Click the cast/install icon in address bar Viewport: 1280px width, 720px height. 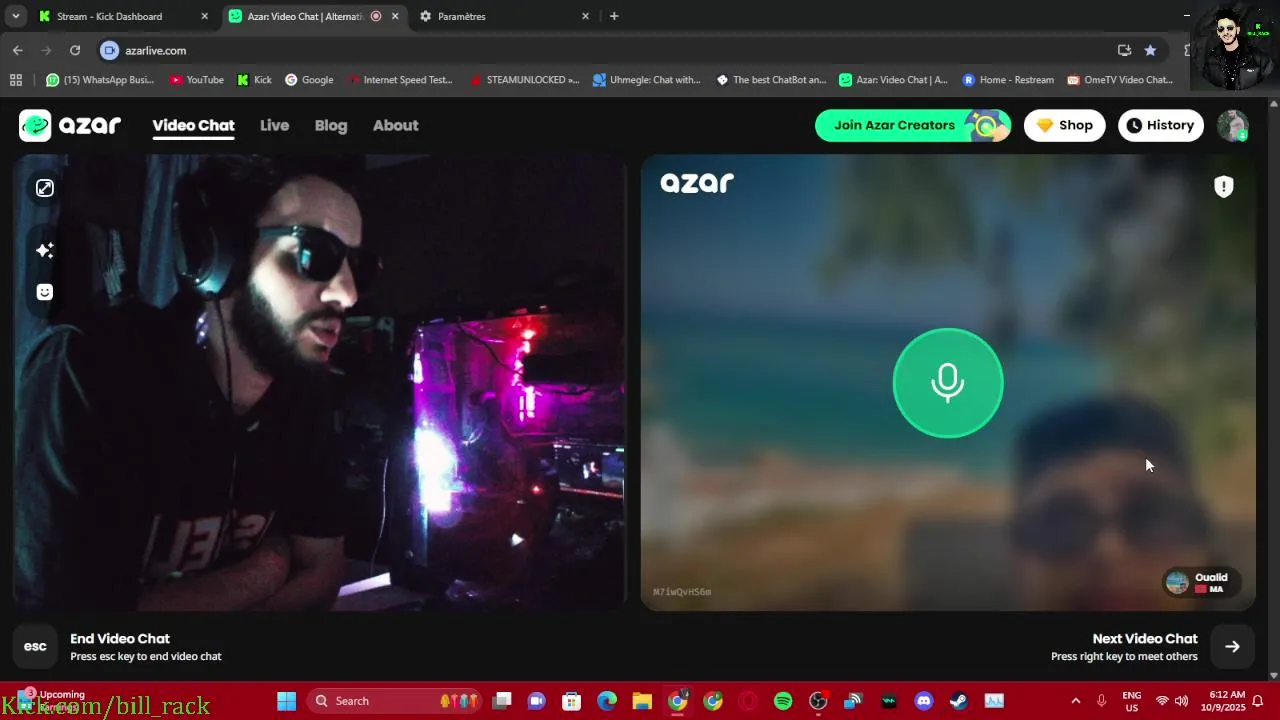1124,50
